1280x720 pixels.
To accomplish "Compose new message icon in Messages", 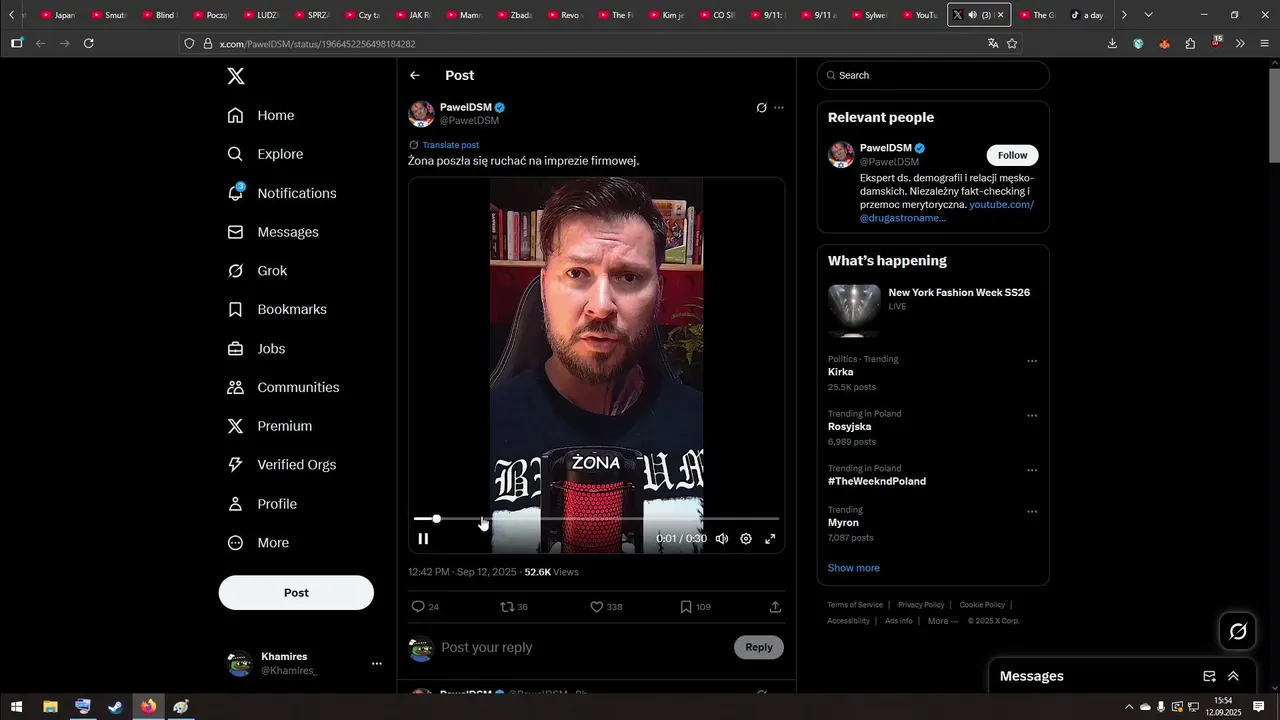I will [x=1209, y=676].
